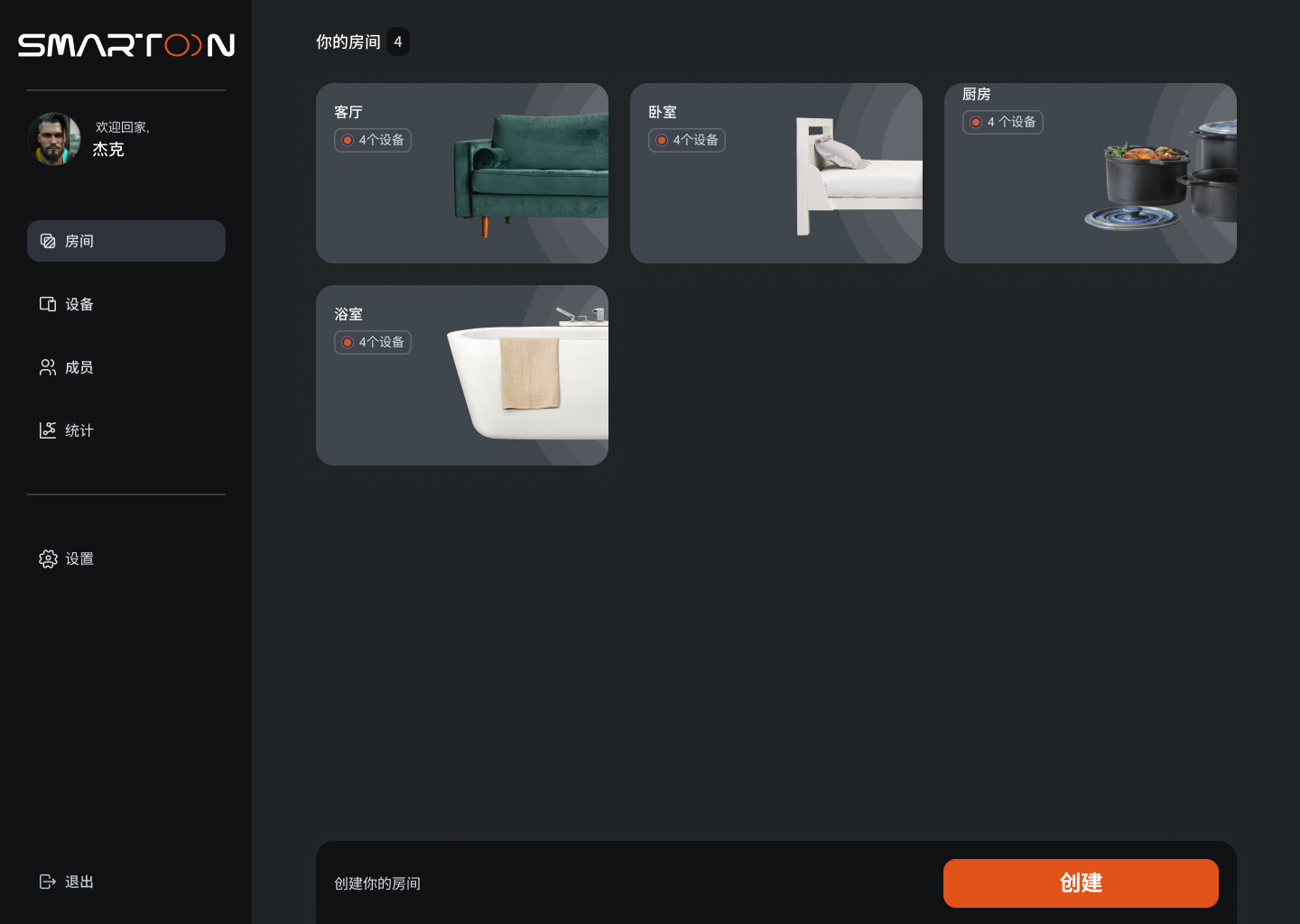Click the rooms icon in sidebar

[x=48, y=241]
